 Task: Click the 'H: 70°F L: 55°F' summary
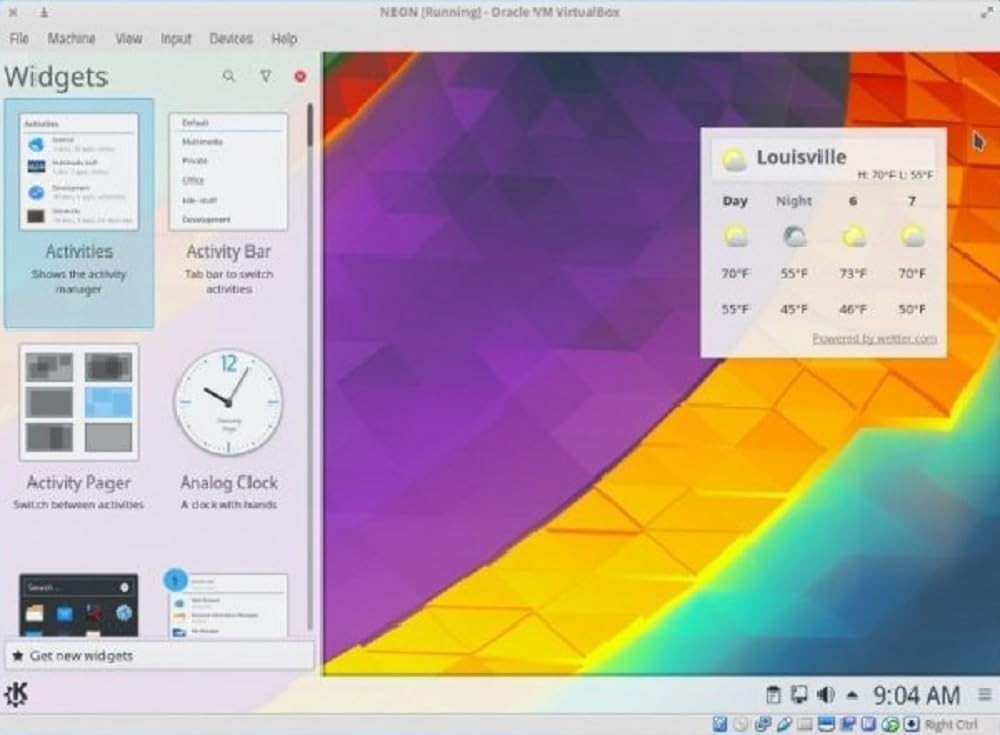[895, 175]
